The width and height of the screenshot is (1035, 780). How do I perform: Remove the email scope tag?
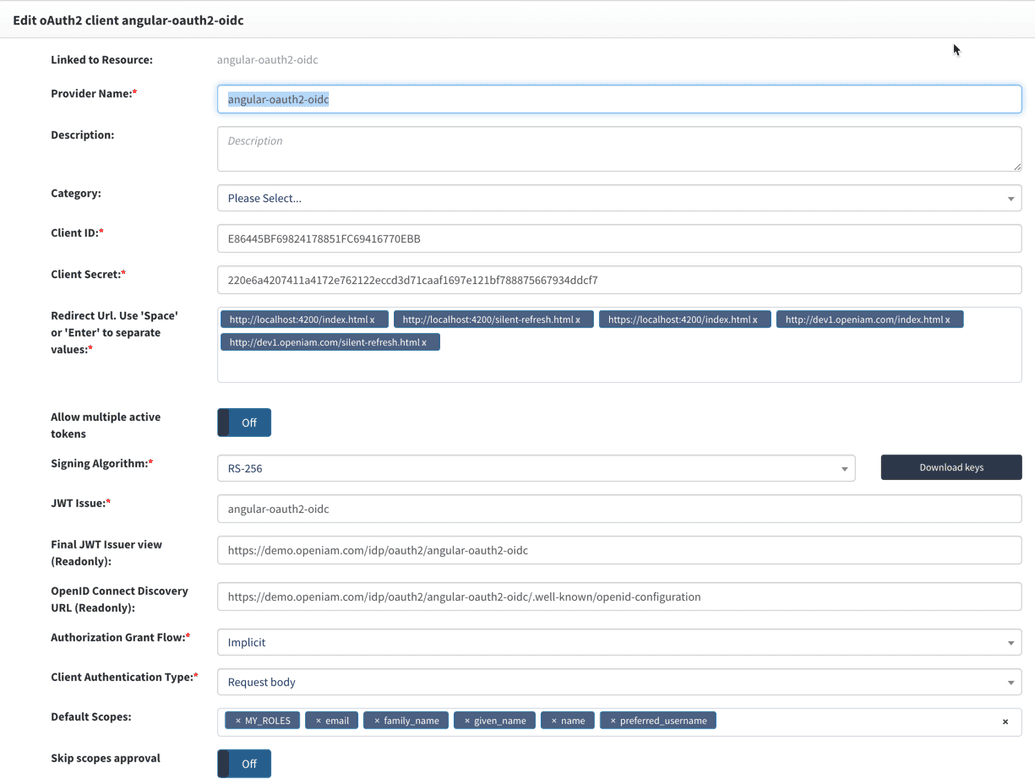coord(317,719)
